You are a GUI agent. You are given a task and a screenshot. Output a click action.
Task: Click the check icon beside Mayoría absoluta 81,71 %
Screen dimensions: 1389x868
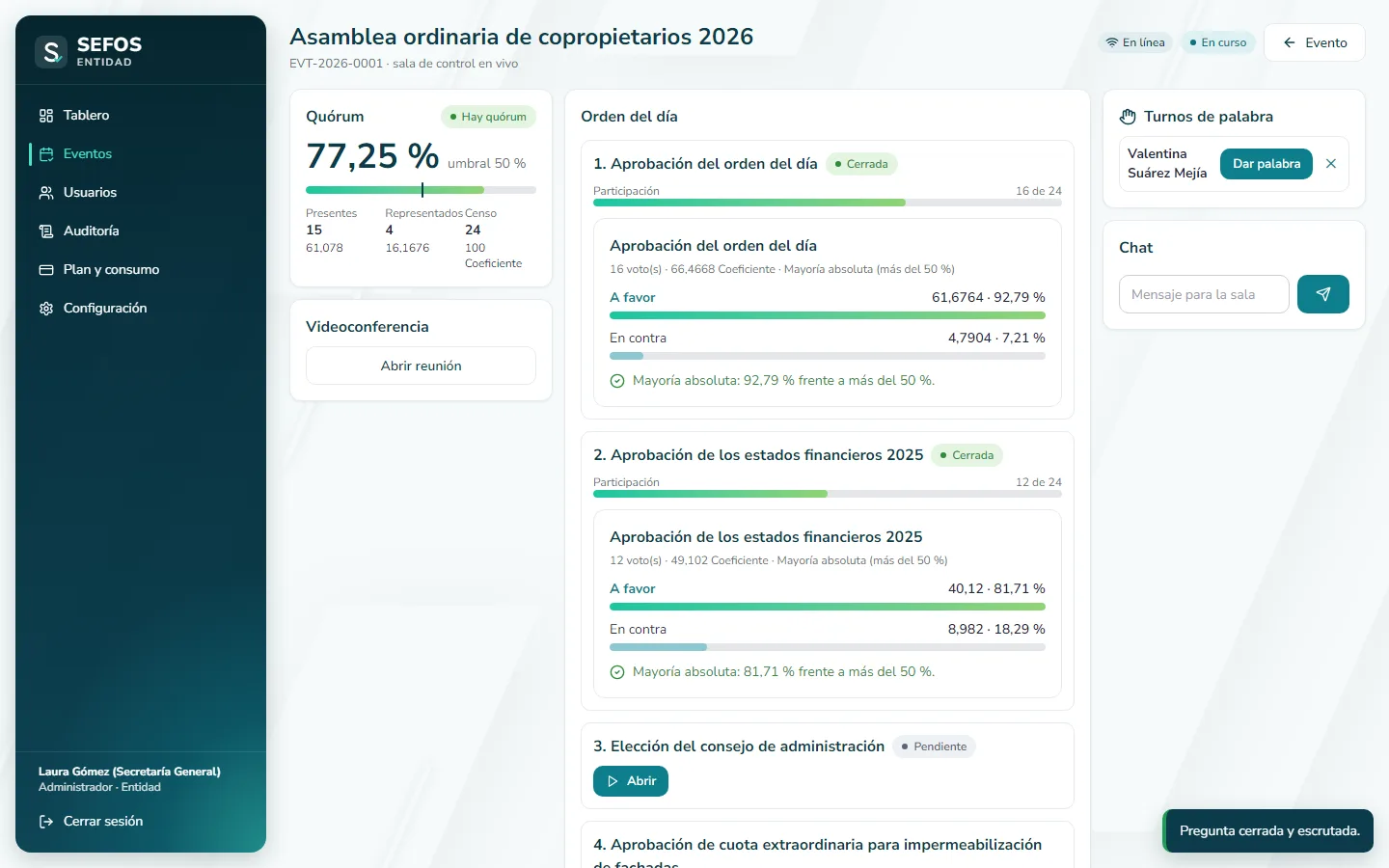click(617, 672)
